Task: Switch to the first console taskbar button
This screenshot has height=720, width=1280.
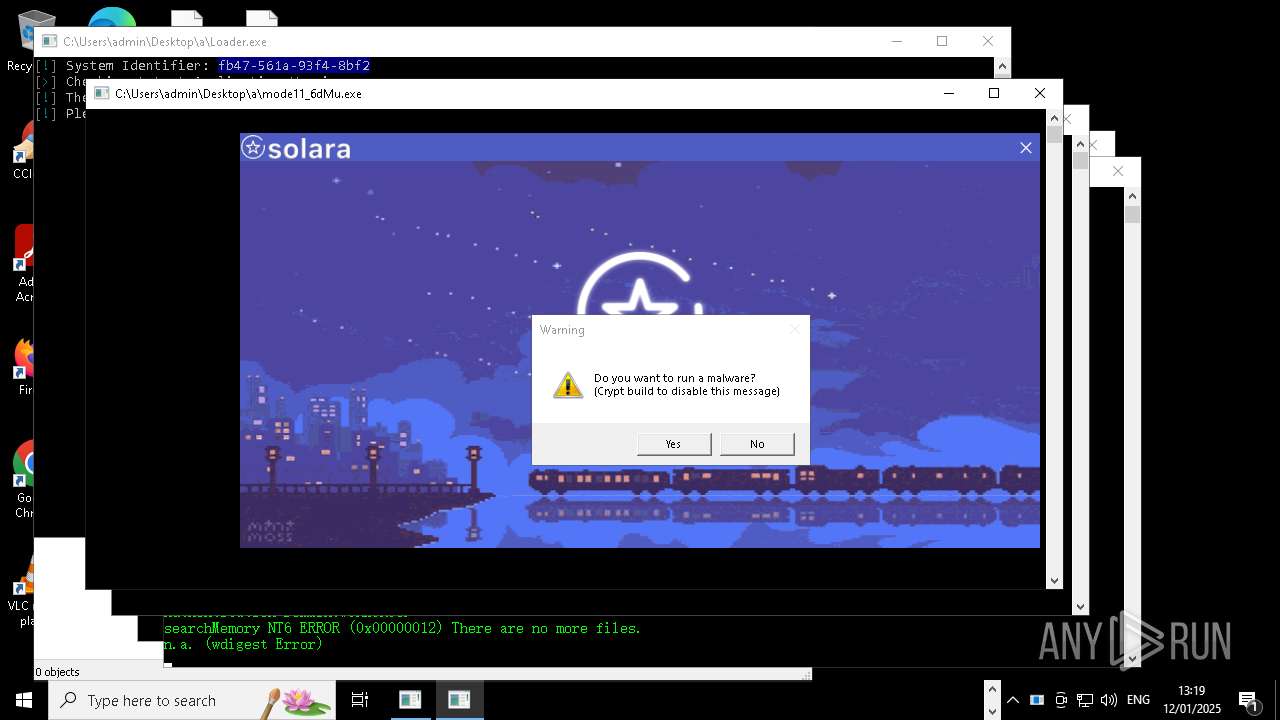Action: (x=410, y=700)
